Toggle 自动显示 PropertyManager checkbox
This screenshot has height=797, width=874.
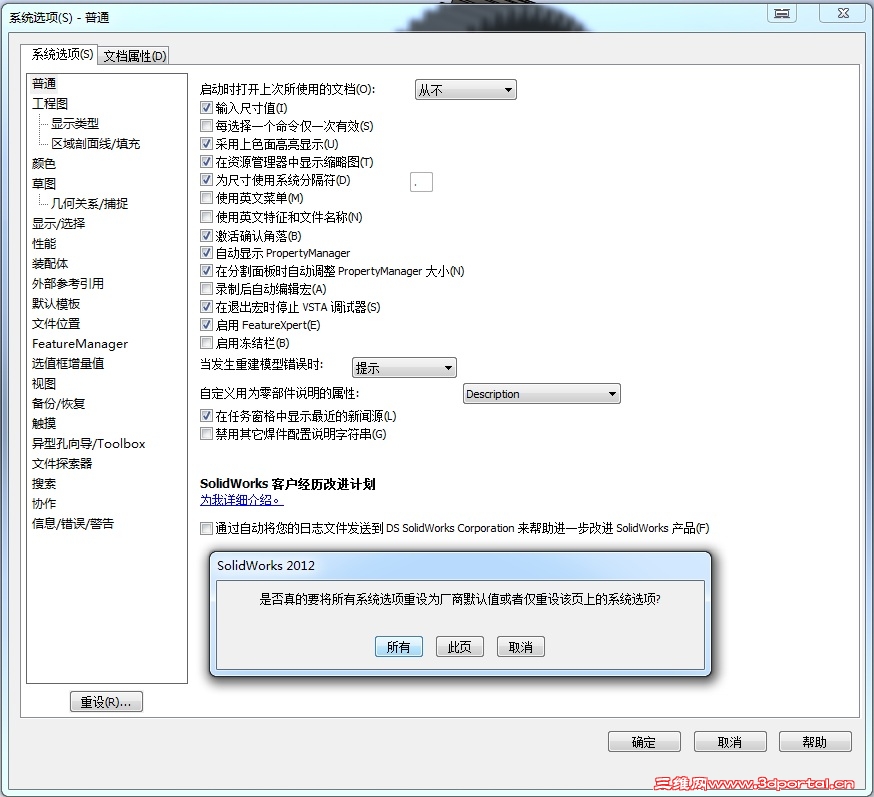[206, 253]
